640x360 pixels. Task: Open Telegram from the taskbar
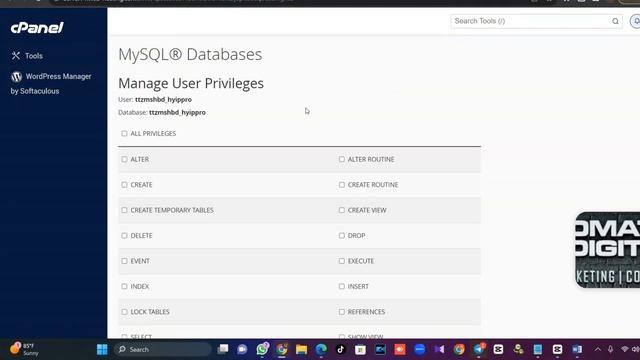point(479,349)
